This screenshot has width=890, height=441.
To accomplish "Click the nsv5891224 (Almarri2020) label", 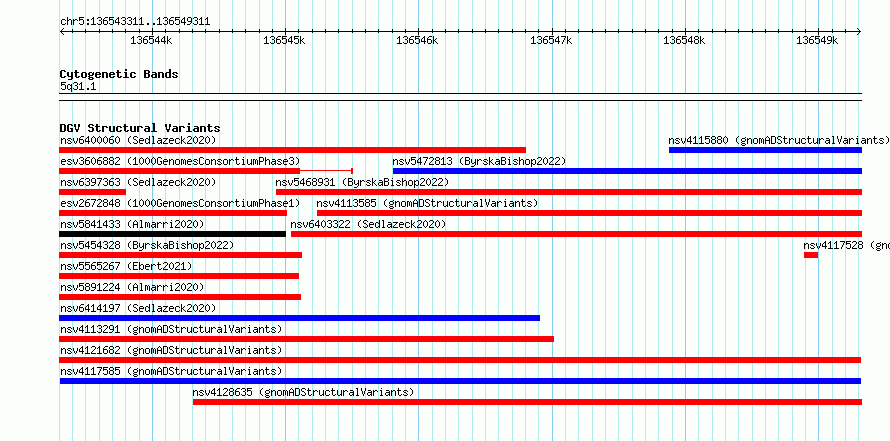I will pos(132,287).
